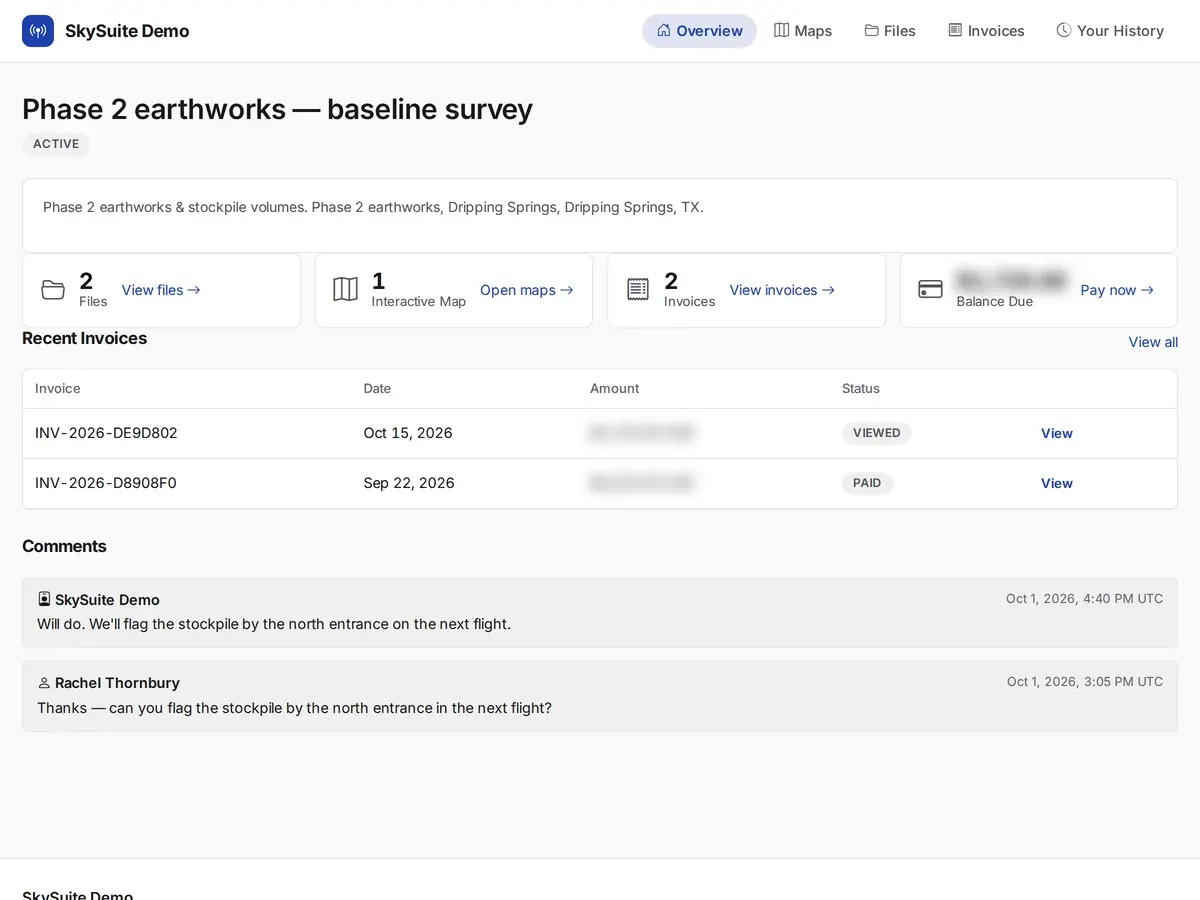
Task: Click the Date column header
Action: 377,388
